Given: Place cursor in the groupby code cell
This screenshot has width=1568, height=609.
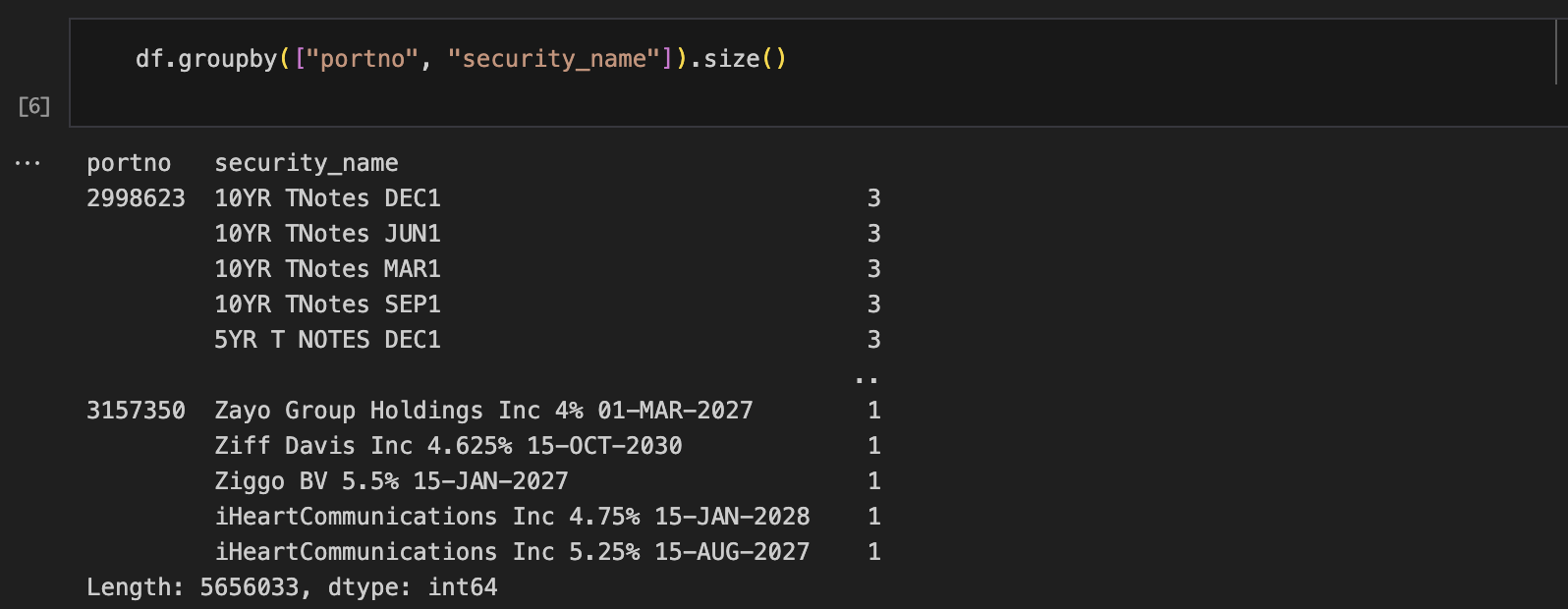Looking at the screenshot, I should coord(813,73).
